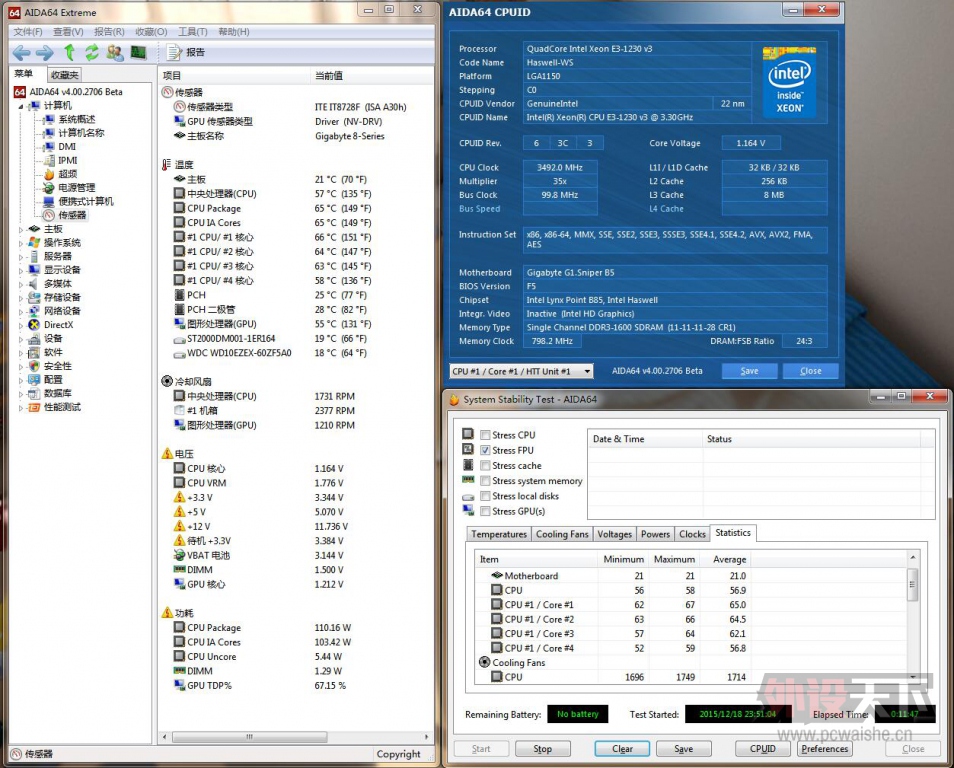Click the back arrow toolbar icon
This screenshot has width=954, height=768.
[21, 53]
